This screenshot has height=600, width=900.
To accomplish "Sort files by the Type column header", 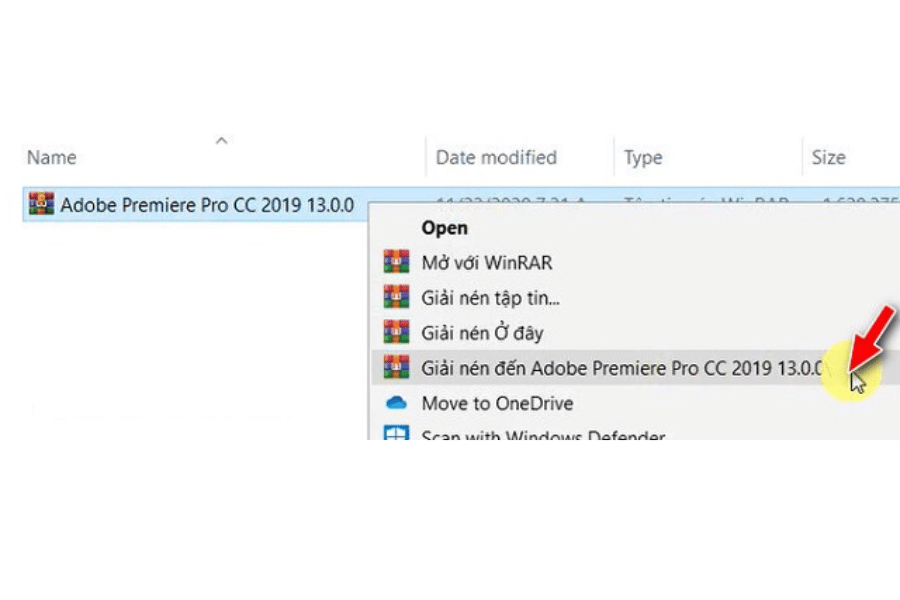I will pyautogui.click(x=643, y=158).
